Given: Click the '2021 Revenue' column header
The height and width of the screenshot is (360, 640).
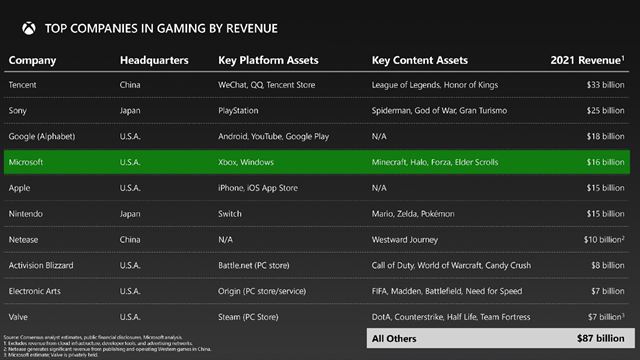Looking at the screenshot, I should pyautogui.click(x=587, y=60).
